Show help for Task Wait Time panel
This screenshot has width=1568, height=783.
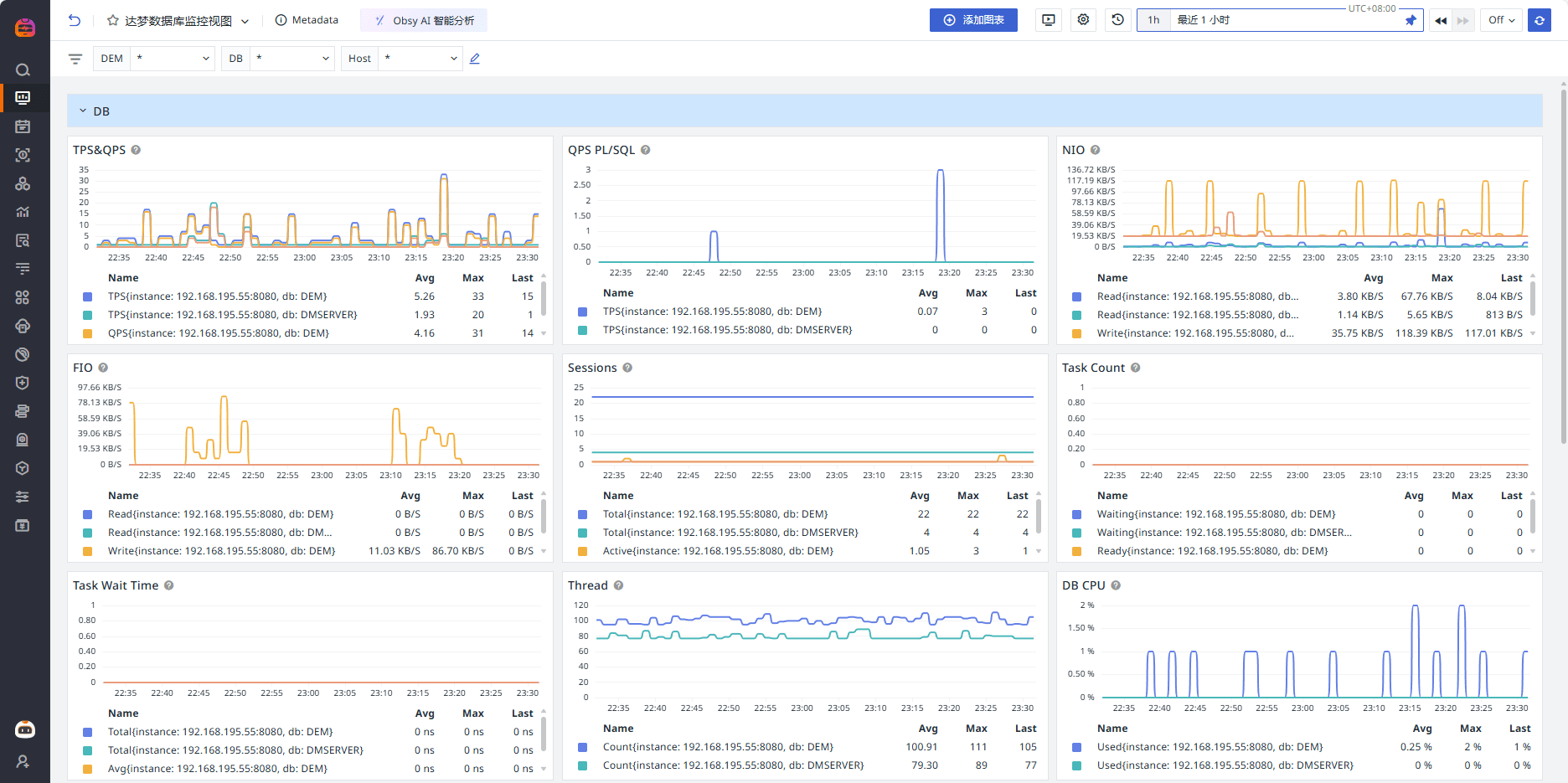pyautogui.click(x=168, y=585)
